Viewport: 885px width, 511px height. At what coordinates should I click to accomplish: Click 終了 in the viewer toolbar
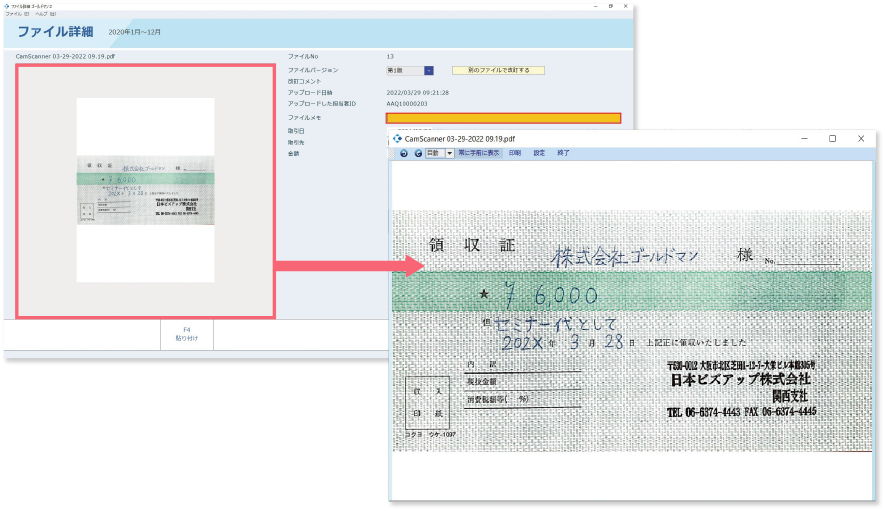(x=563, y=153)
